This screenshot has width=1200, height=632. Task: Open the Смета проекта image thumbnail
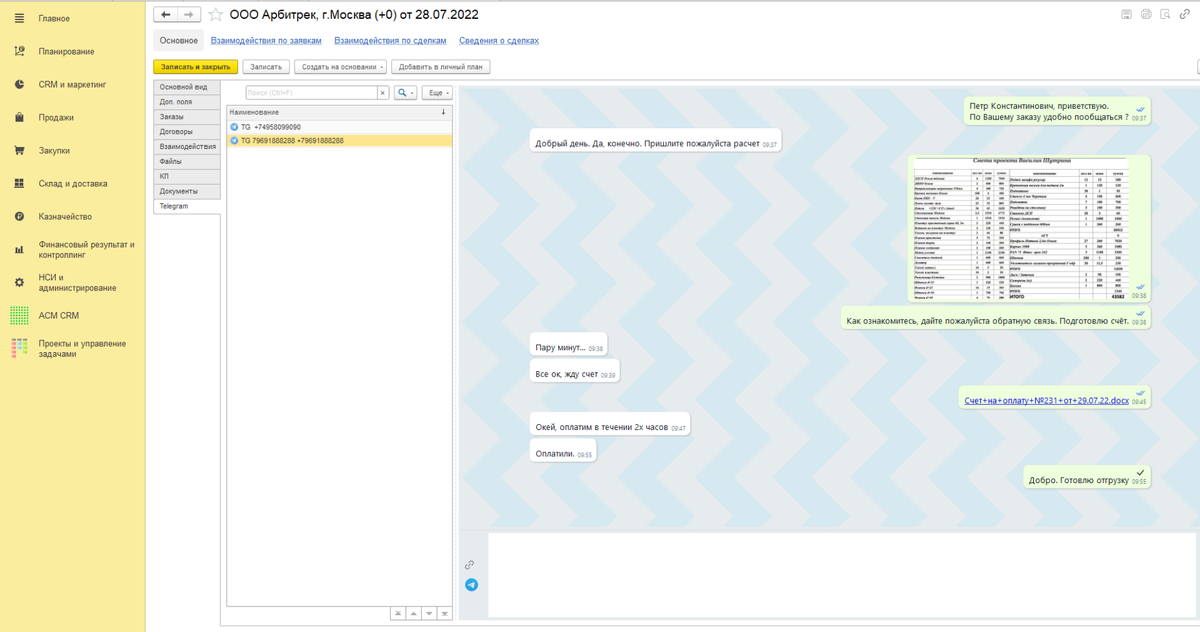point(1029,228)
